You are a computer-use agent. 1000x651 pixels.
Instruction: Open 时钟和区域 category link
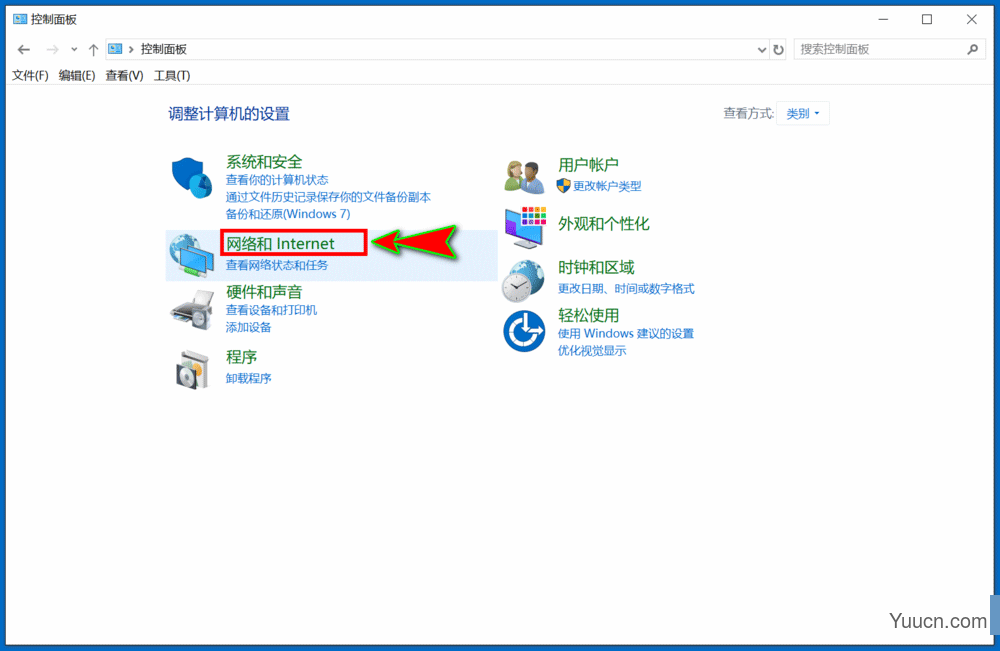click(x=596, y=268)
